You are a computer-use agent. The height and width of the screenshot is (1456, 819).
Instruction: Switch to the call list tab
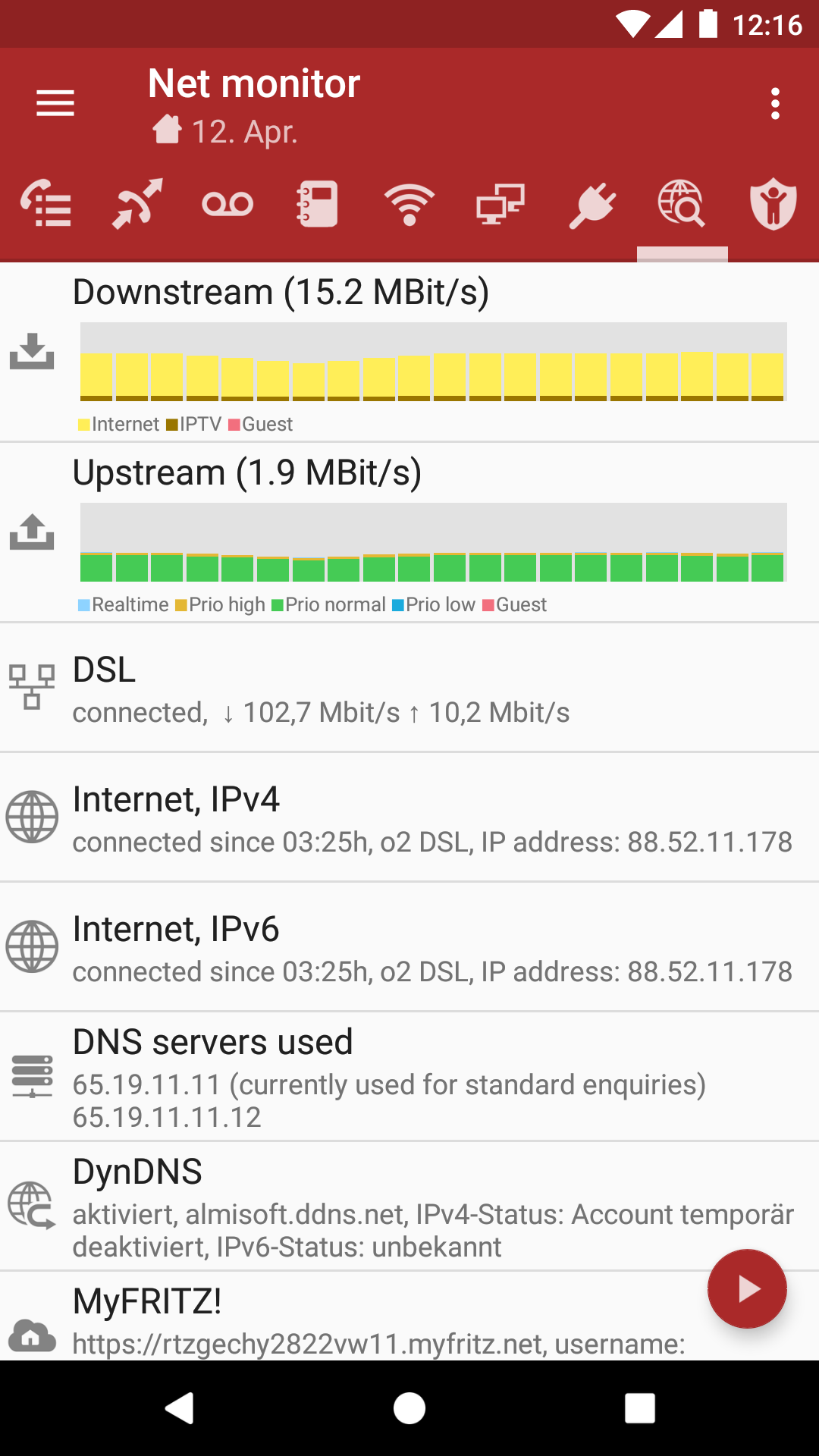tap(46, 204)
